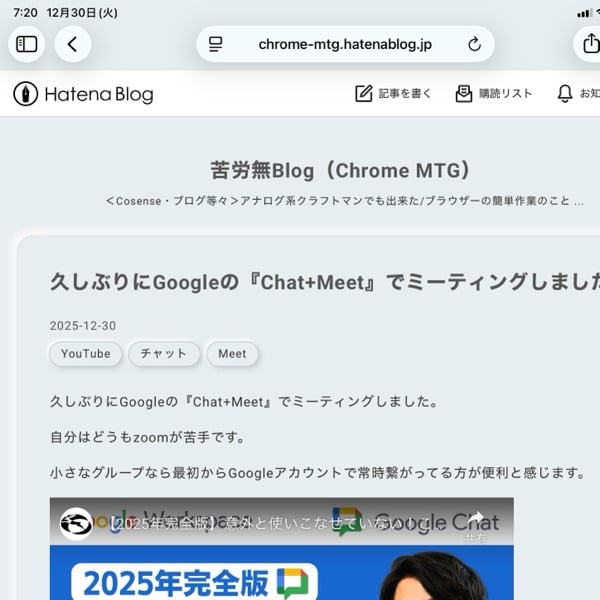Open the article title about Chat+Meet

click(x=325, y=282)
